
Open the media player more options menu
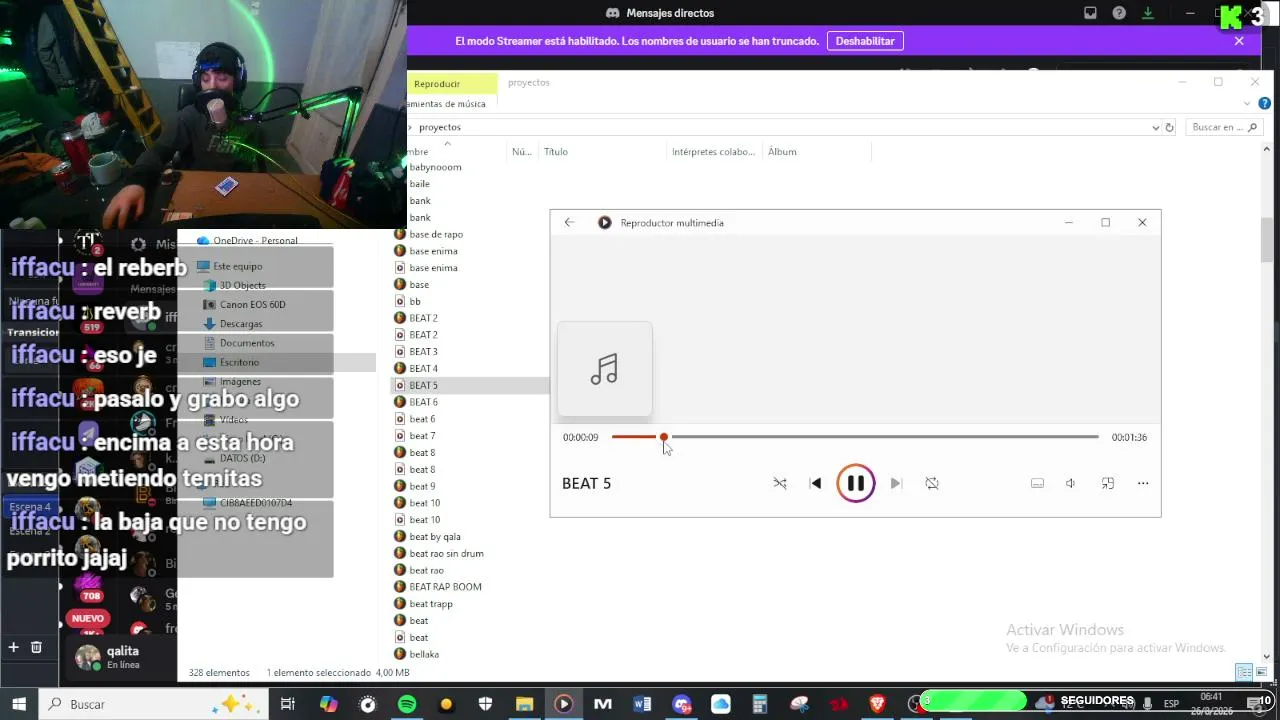click(x=1143, y=483)
